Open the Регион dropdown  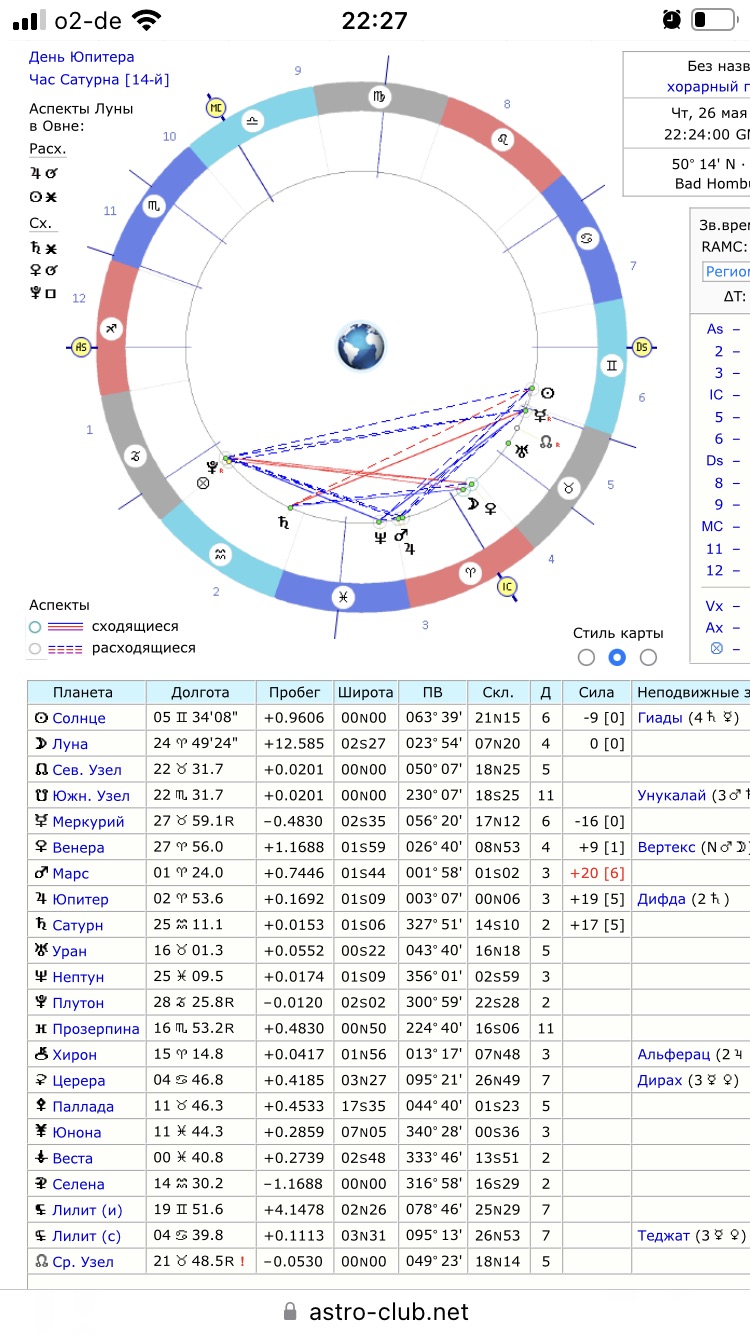click(726, 271)
